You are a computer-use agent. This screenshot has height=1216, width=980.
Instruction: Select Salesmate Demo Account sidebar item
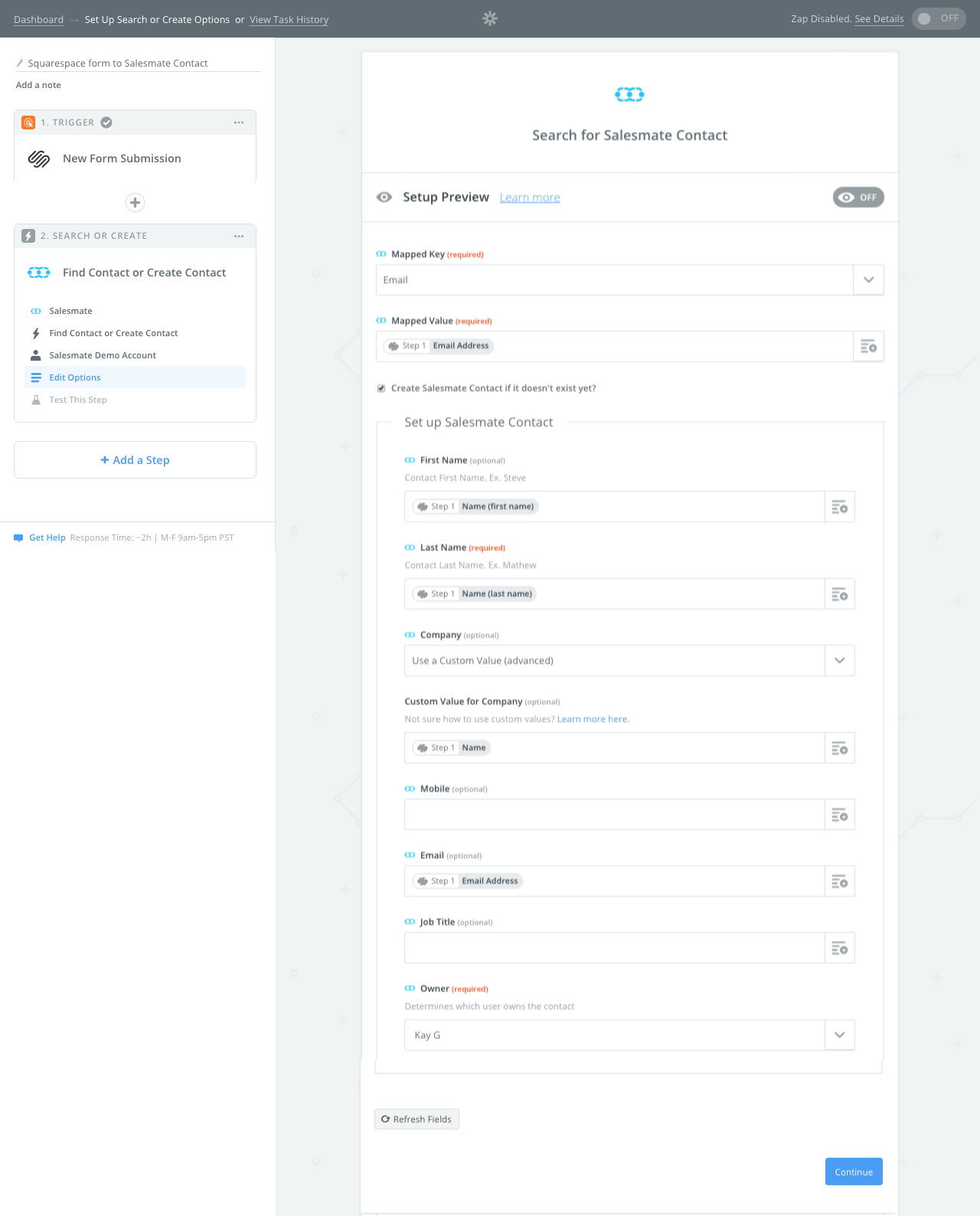click(x=103, y=355)
